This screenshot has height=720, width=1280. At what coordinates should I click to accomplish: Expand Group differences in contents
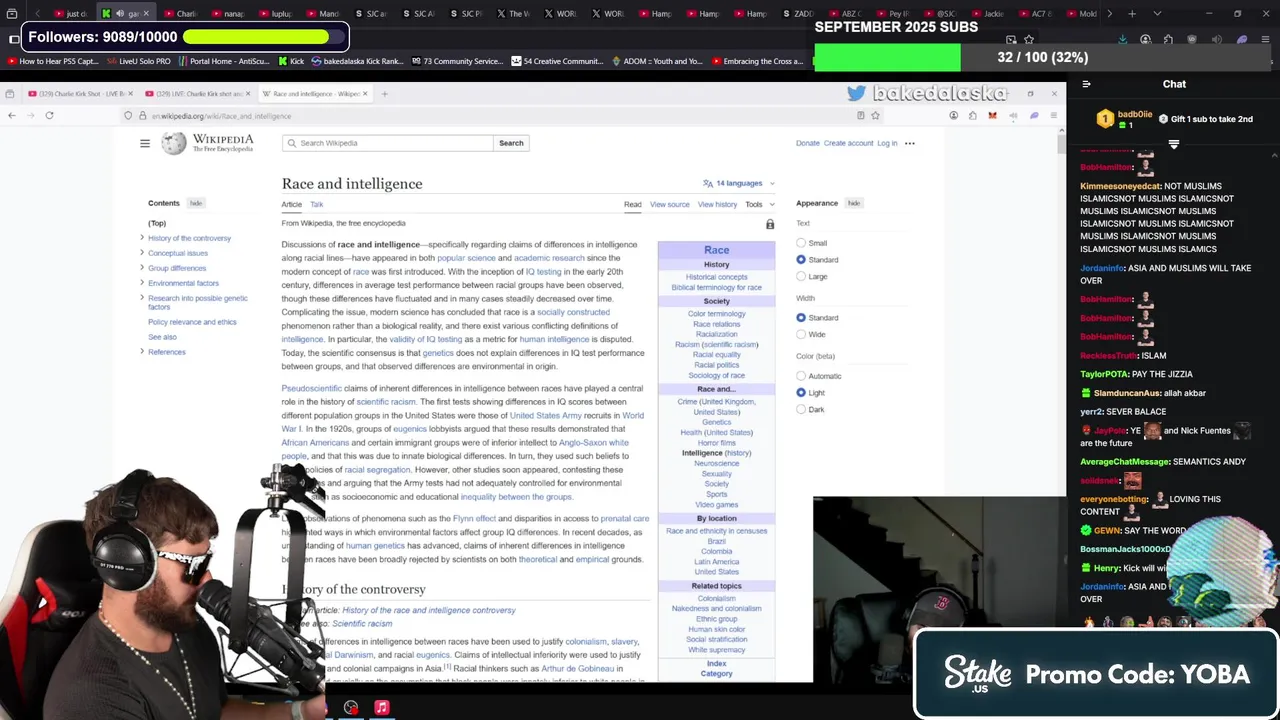coord(142,268)
